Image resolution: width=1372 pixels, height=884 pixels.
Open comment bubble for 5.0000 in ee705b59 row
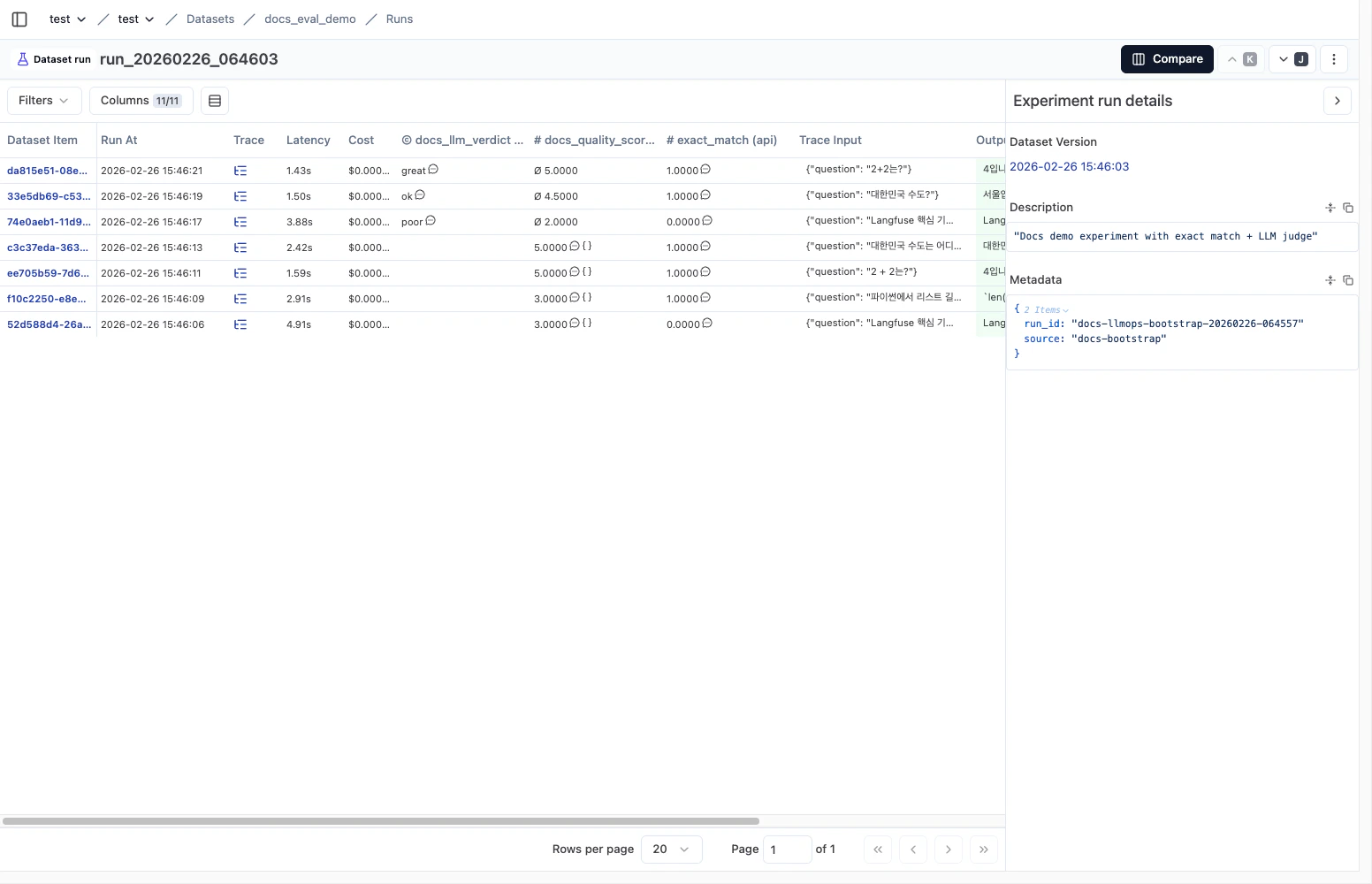point(575,271)
